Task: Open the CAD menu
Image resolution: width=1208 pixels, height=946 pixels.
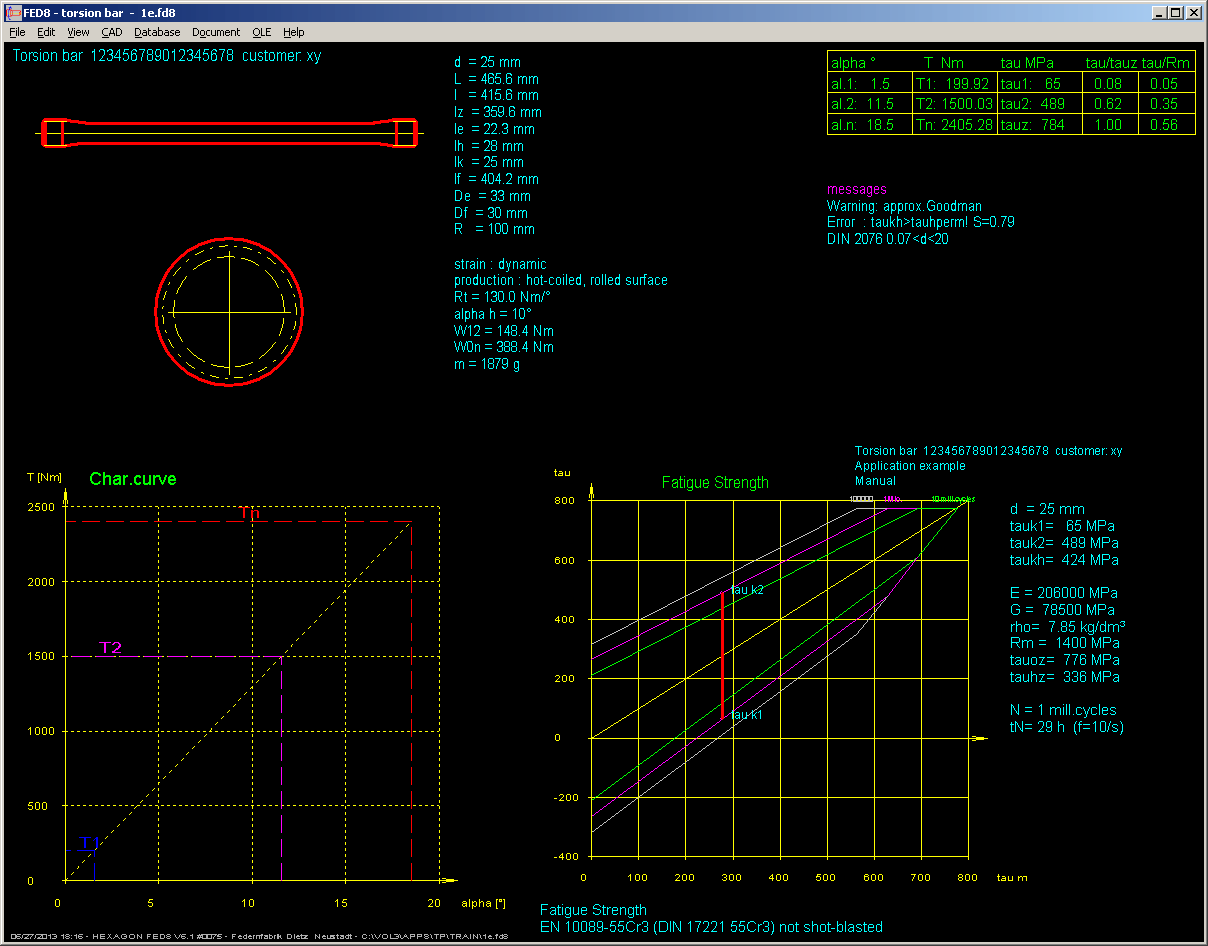Action: pyautogui.click(x=111, y=32)
